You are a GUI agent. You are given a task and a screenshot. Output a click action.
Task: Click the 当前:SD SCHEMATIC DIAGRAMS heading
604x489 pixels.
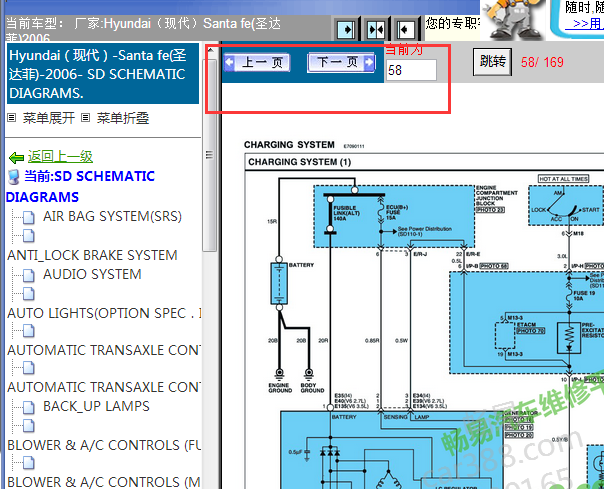81,187
